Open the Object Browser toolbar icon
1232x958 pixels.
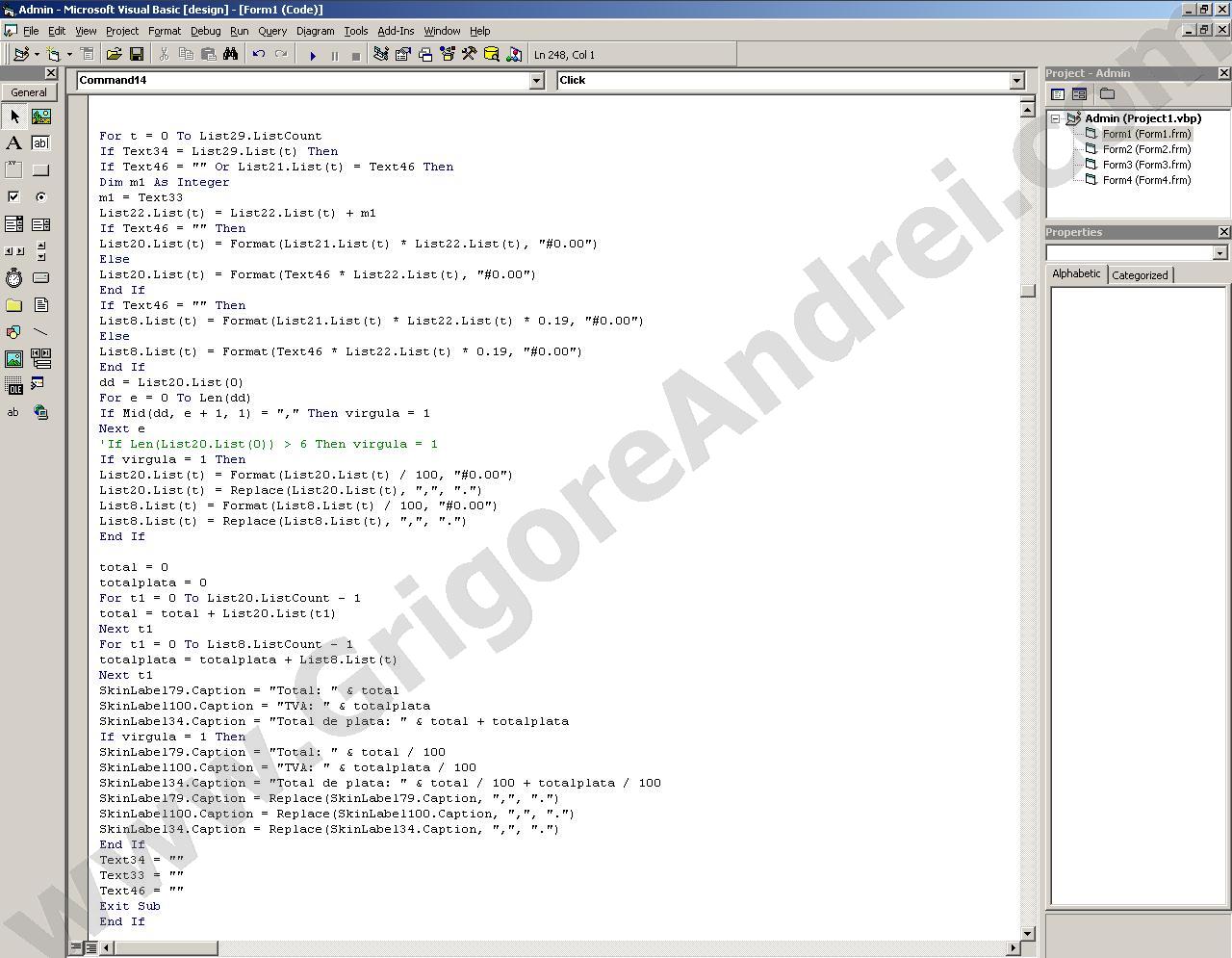click(447, 55)
